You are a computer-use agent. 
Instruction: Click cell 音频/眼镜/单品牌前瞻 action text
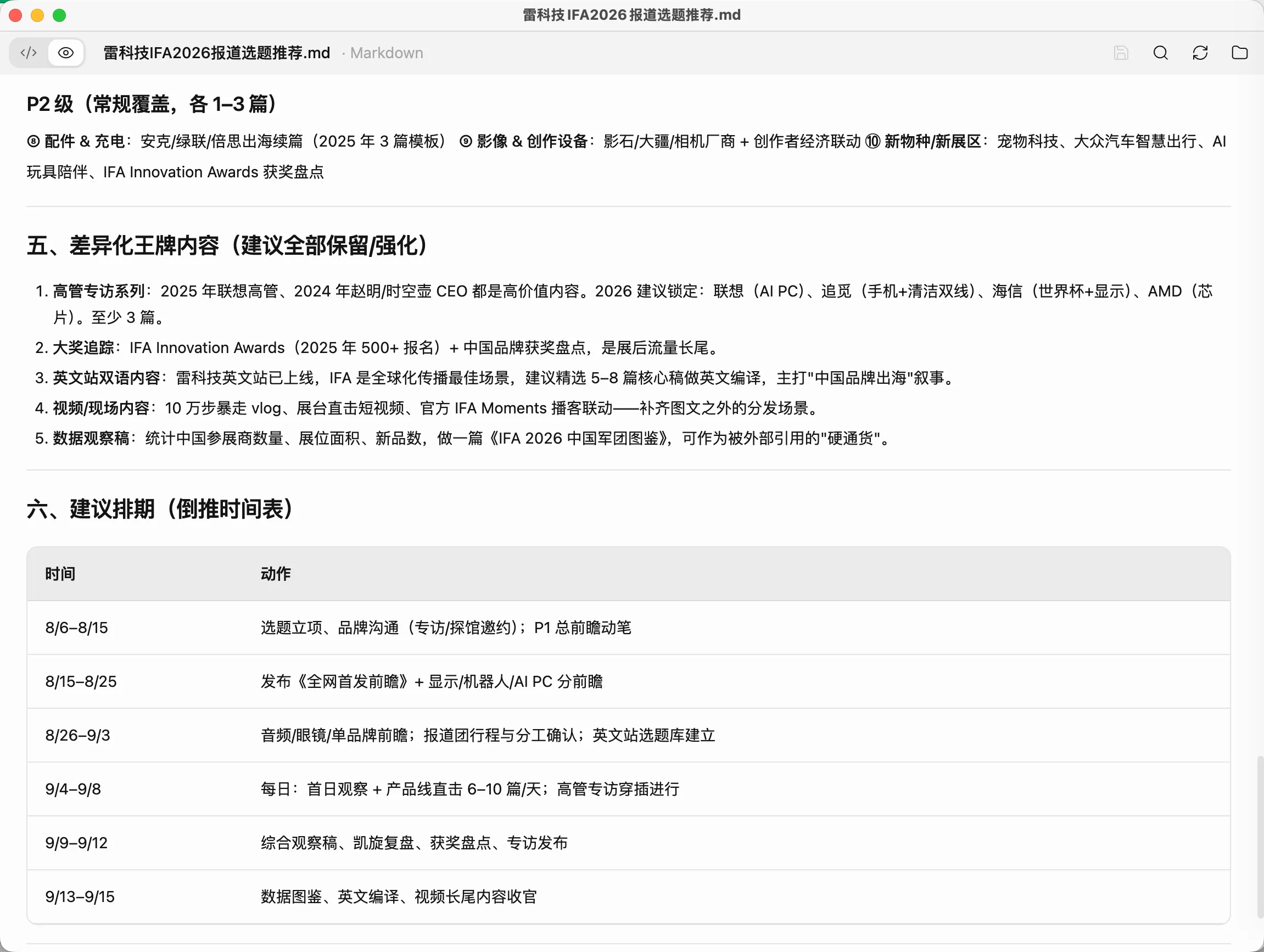[488, 735]
